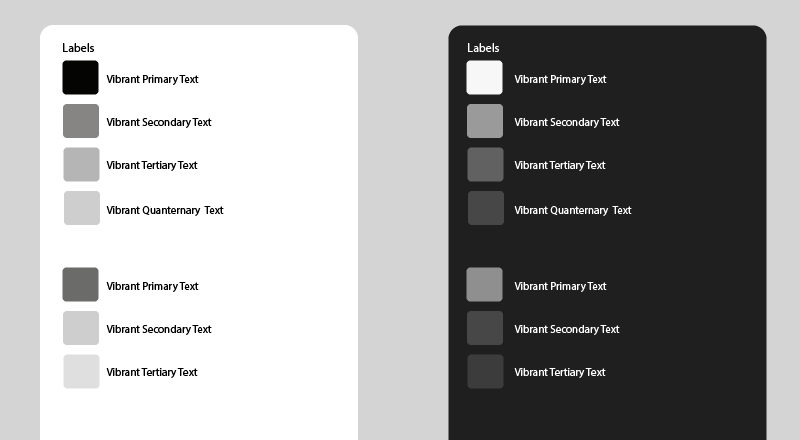The image size is (800, 440).
Task: Click the lower Vibrant Primary Text swatch in dark panel
Action: coord(485,284)
